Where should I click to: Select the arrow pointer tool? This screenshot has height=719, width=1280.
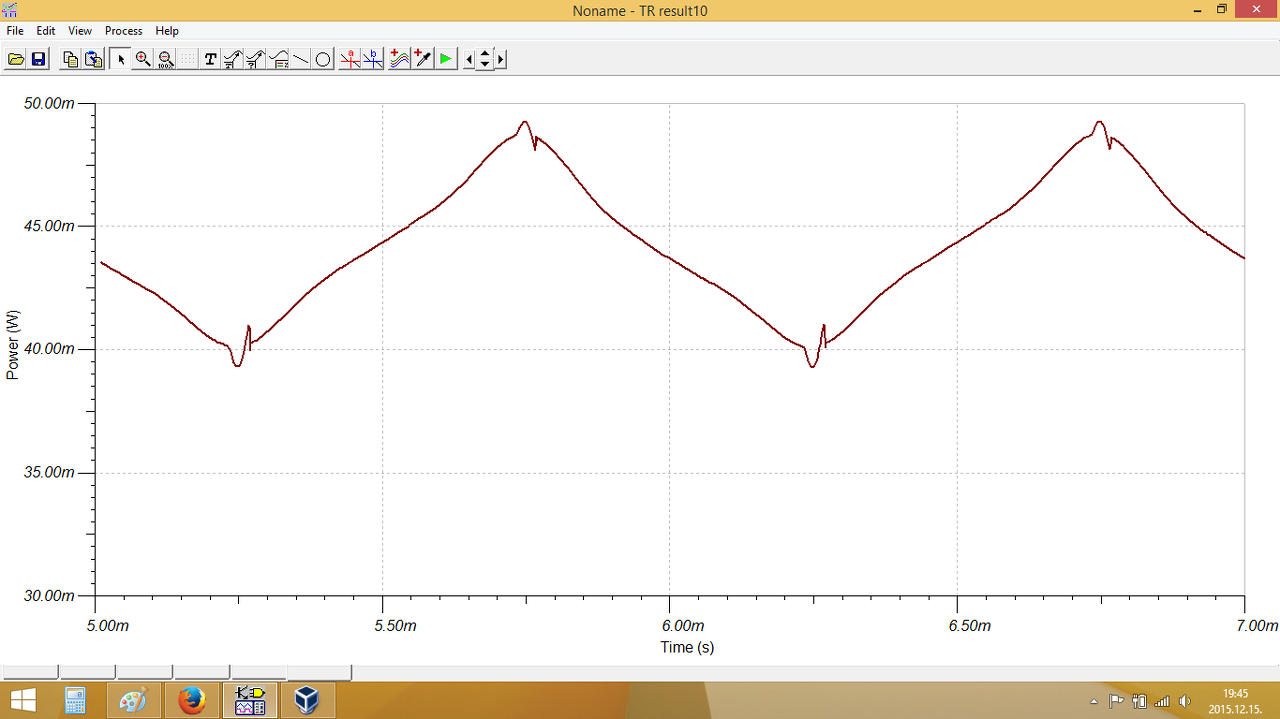120,59
